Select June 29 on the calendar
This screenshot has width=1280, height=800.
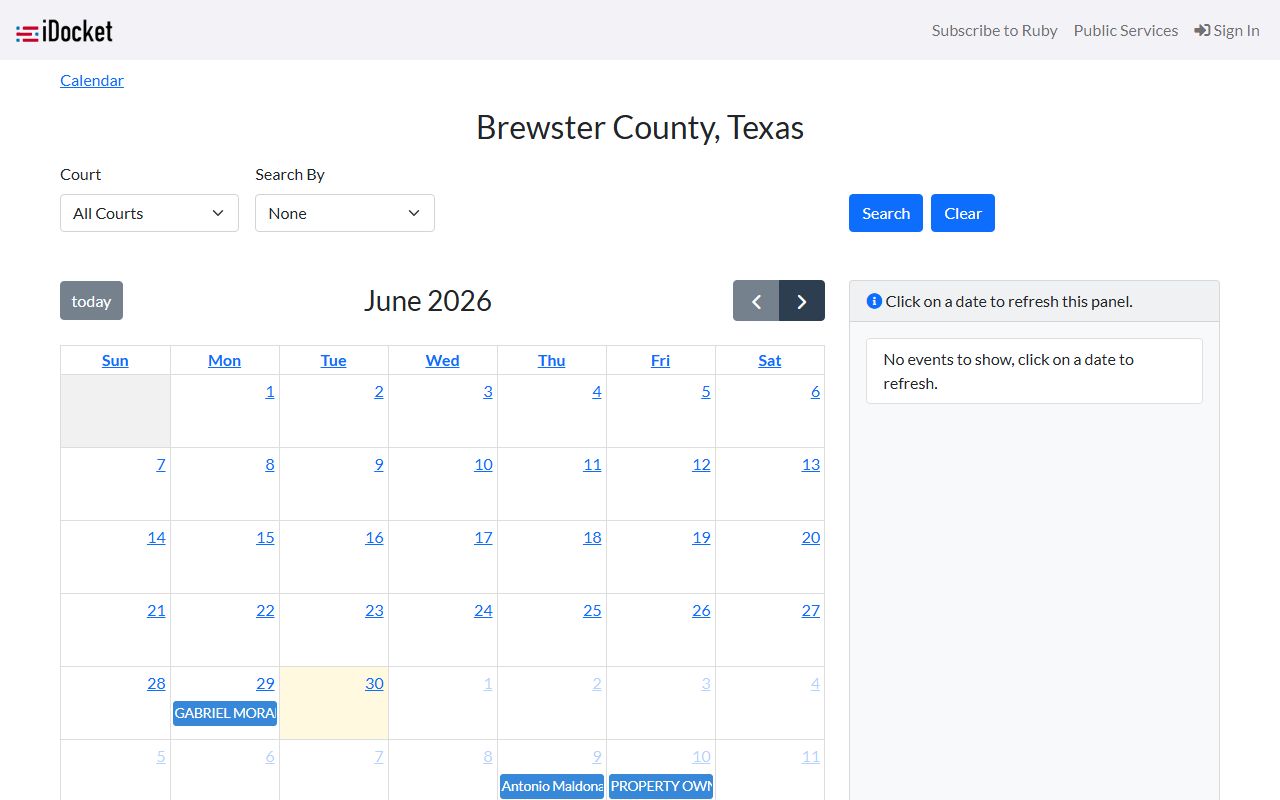tap(265, 683)
